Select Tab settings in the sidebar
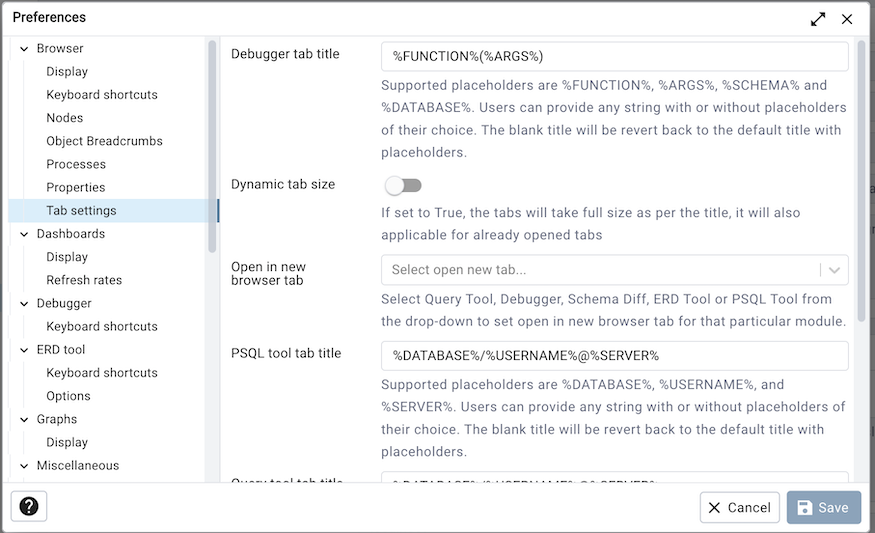875x533 pixels. [x=81, y=211]
